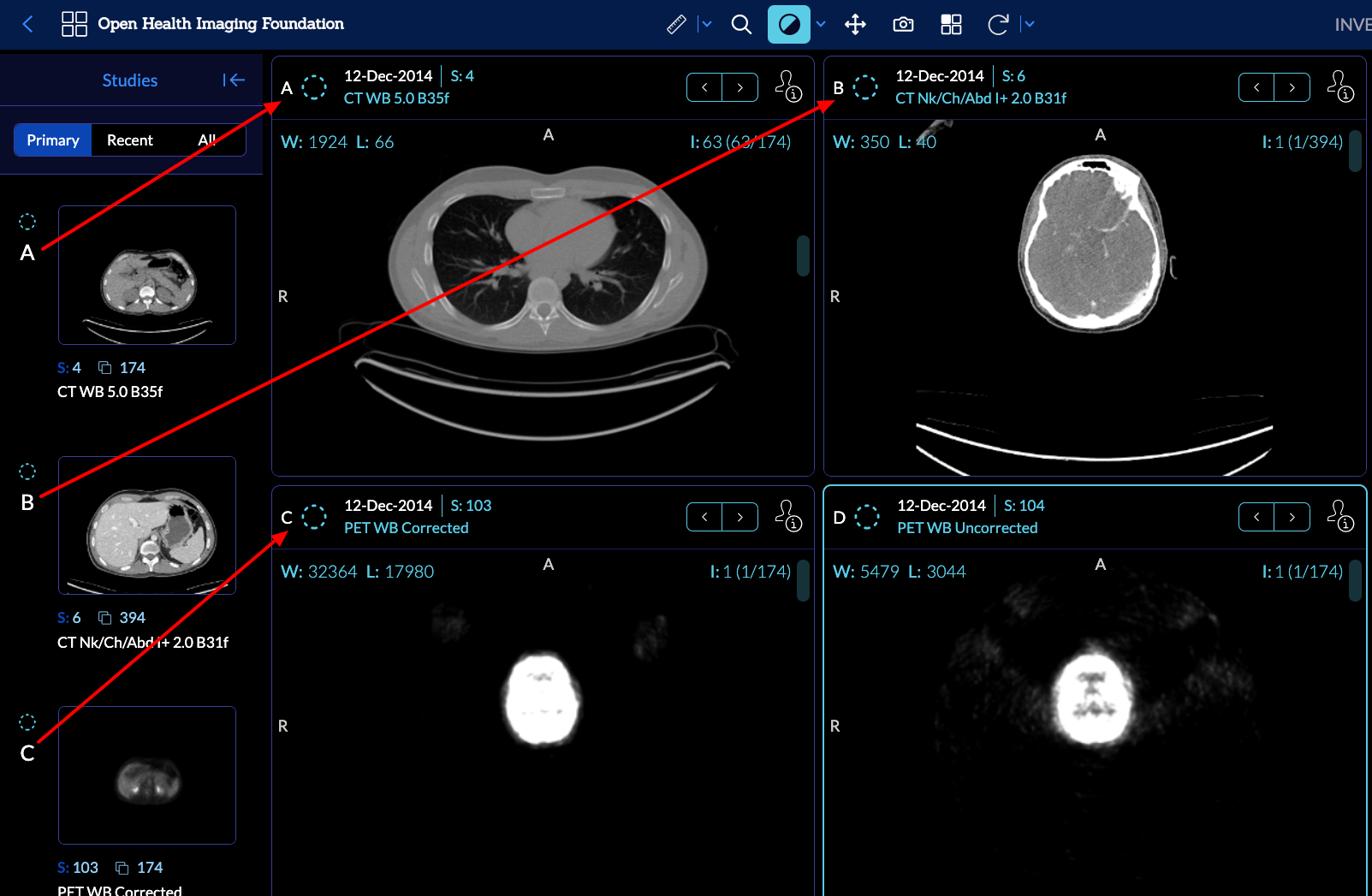Click viewport A image scrollbar handle
The image size is (1372, 896).
tap(803, 256)
